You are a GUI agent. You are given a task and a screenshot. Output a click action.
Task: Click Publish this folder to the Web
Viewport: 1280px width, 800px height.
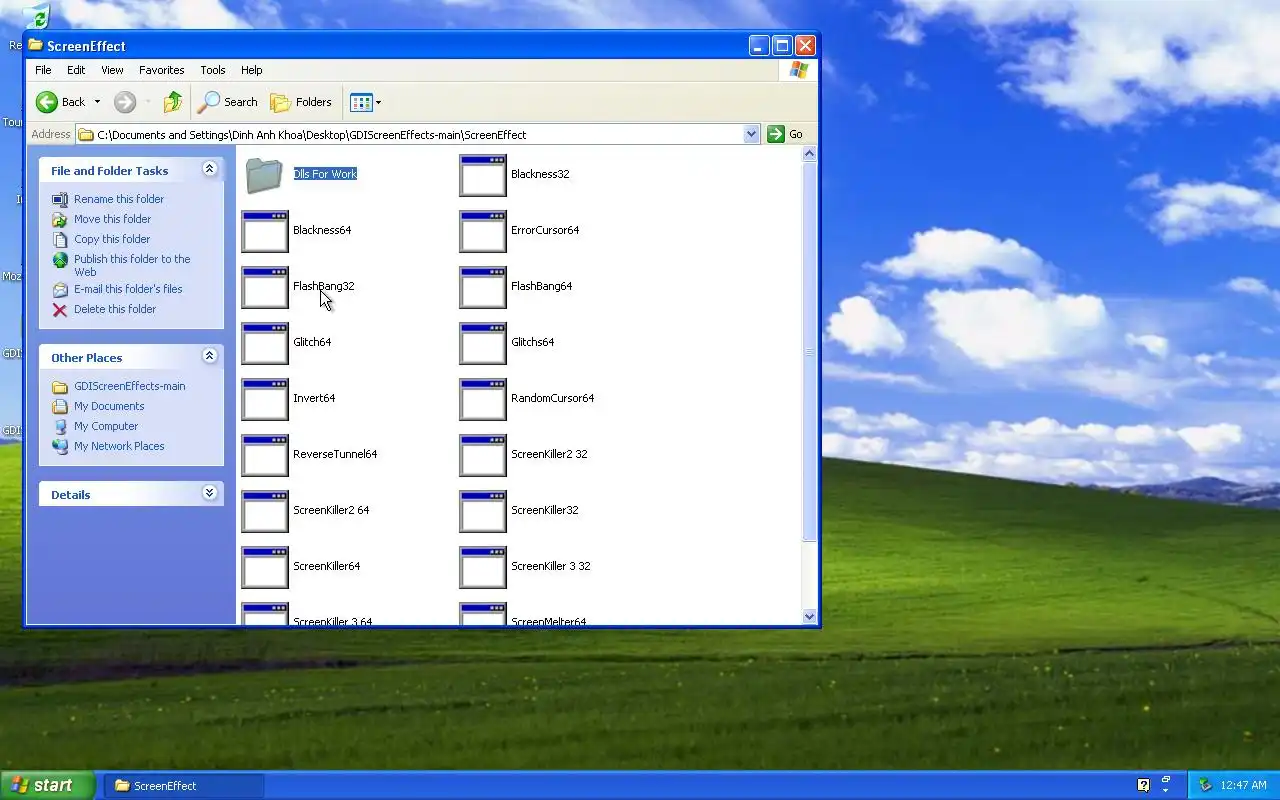point(132,265)
